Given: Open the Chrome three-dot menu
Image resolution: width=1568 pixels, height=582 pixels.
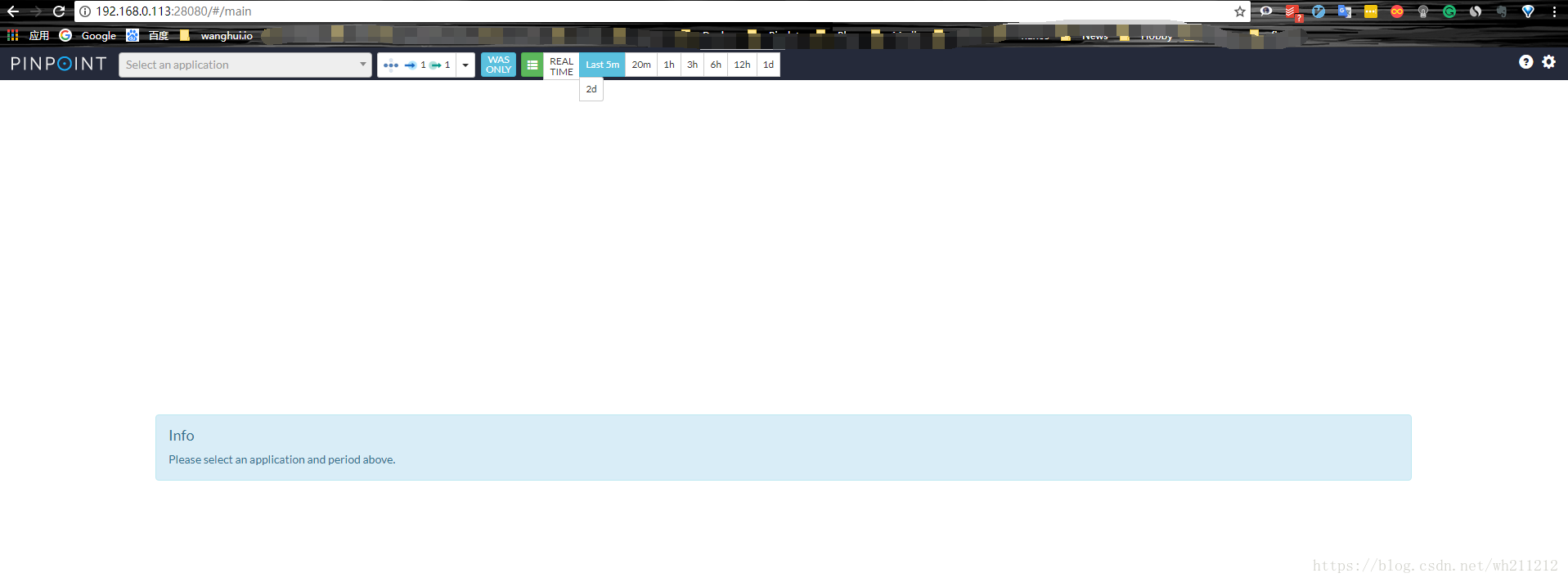Looking at the screenshot, I should tap(1554, 11).
